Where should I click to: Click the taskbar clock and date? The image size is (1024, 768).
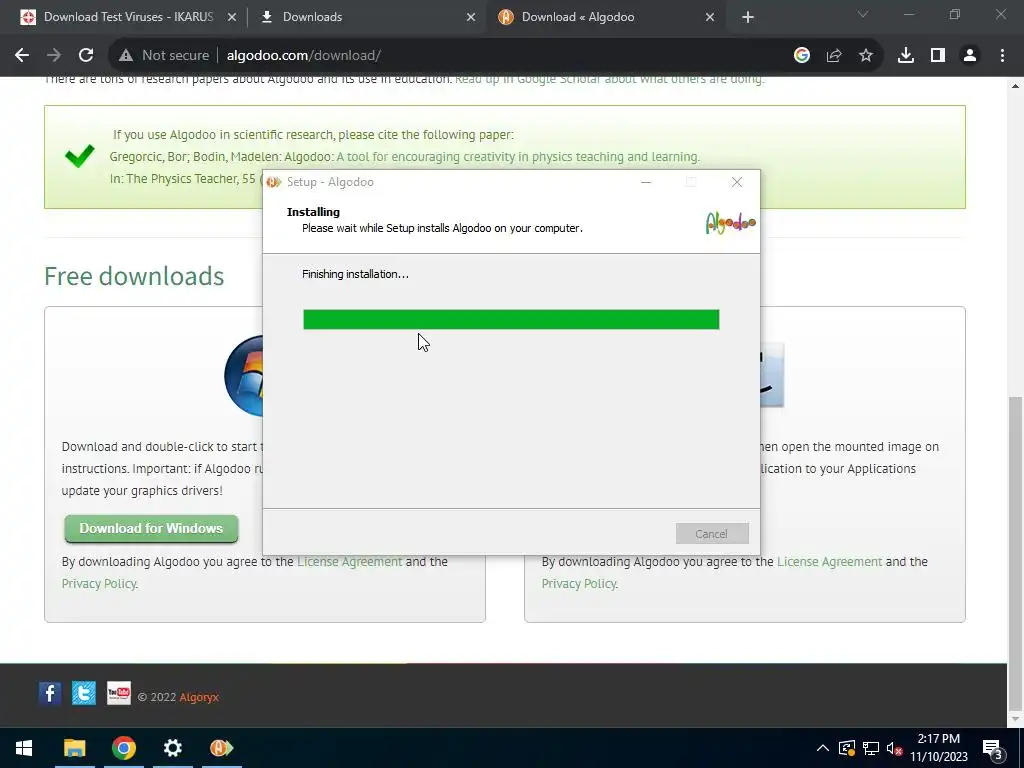point(938,748)
